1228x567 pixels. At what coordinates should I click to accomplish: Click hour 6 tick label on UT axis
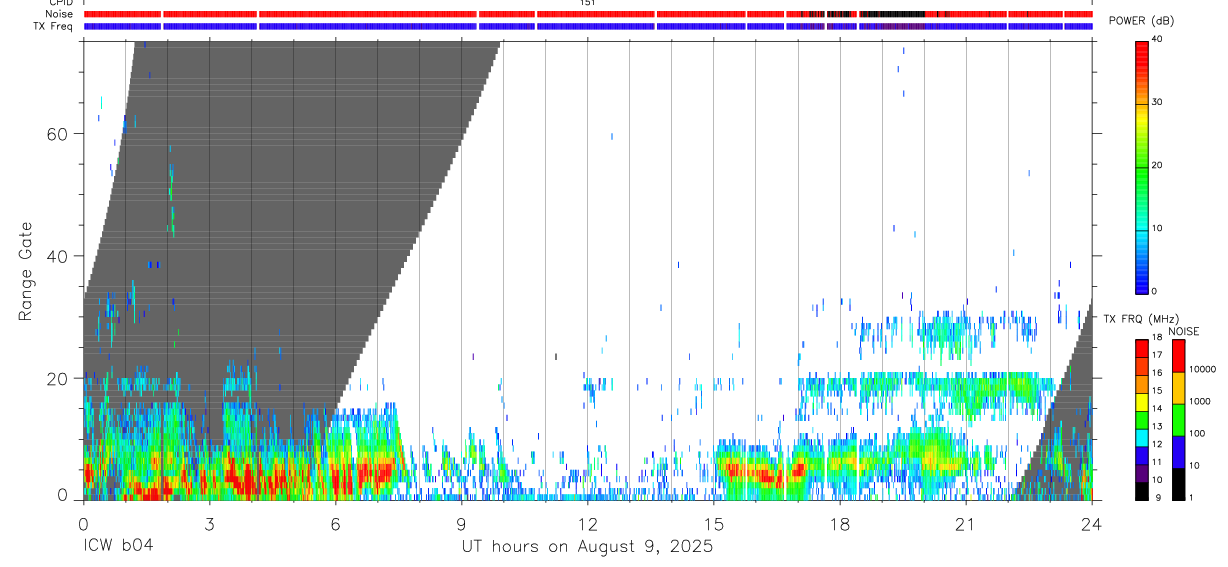point(335,523)
